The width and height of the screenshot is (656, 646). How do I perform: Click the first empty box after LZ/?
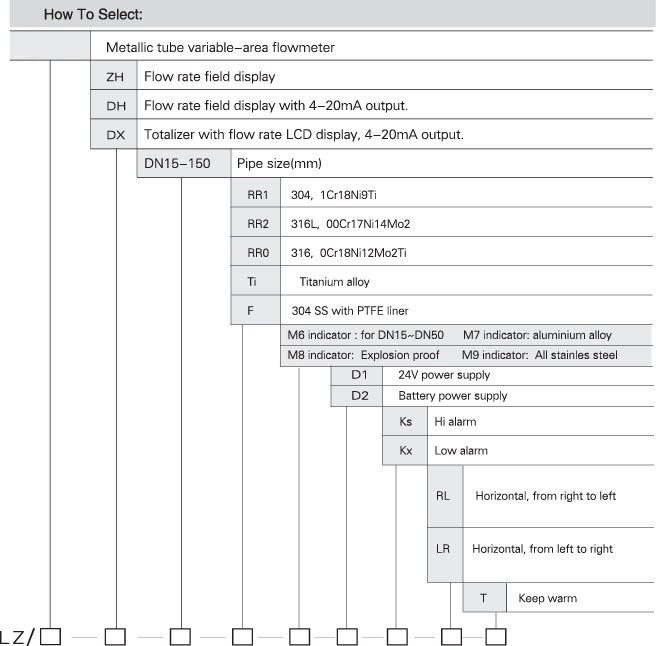pos(51,634)
